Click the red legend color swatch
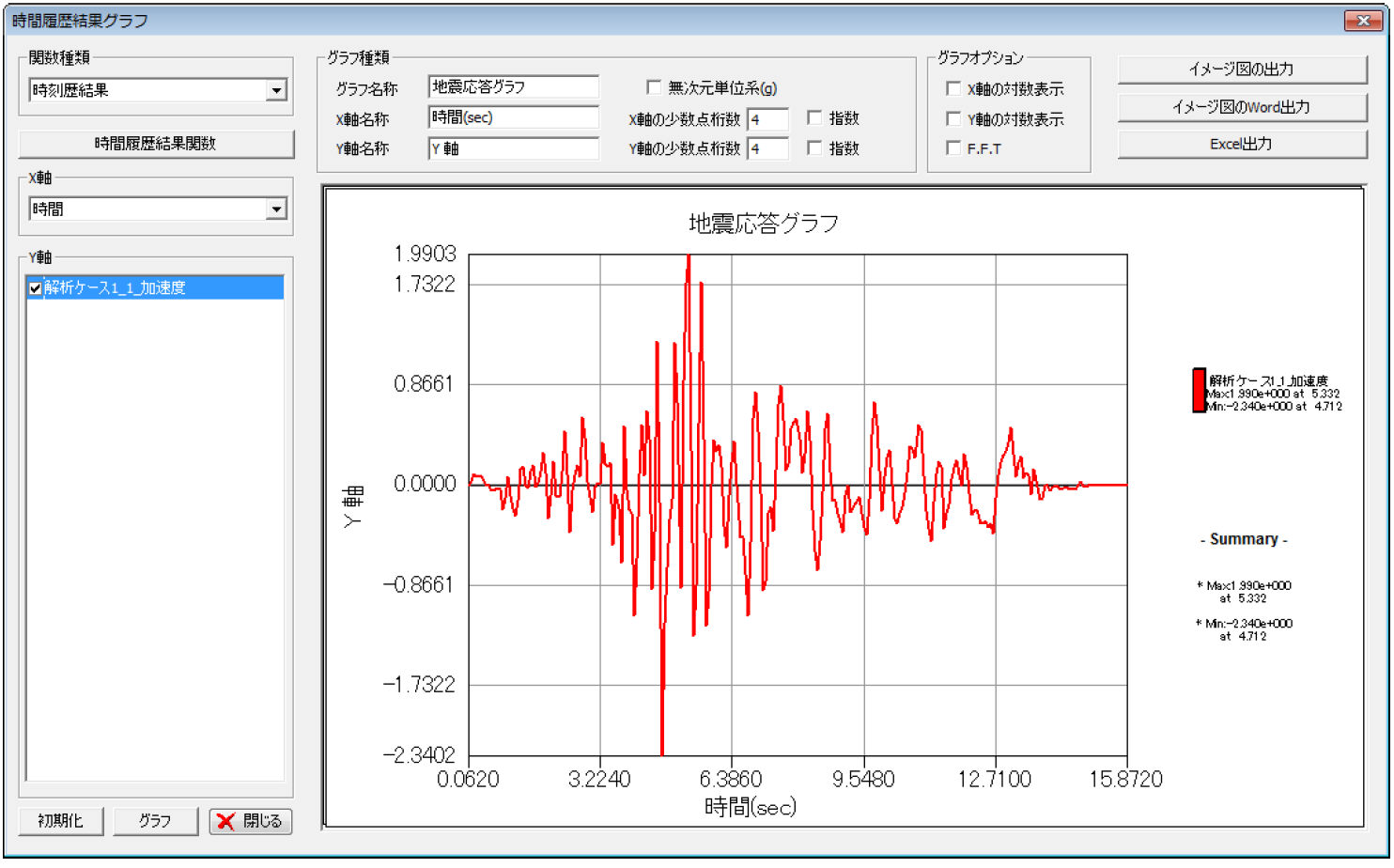 (1199, 390)
